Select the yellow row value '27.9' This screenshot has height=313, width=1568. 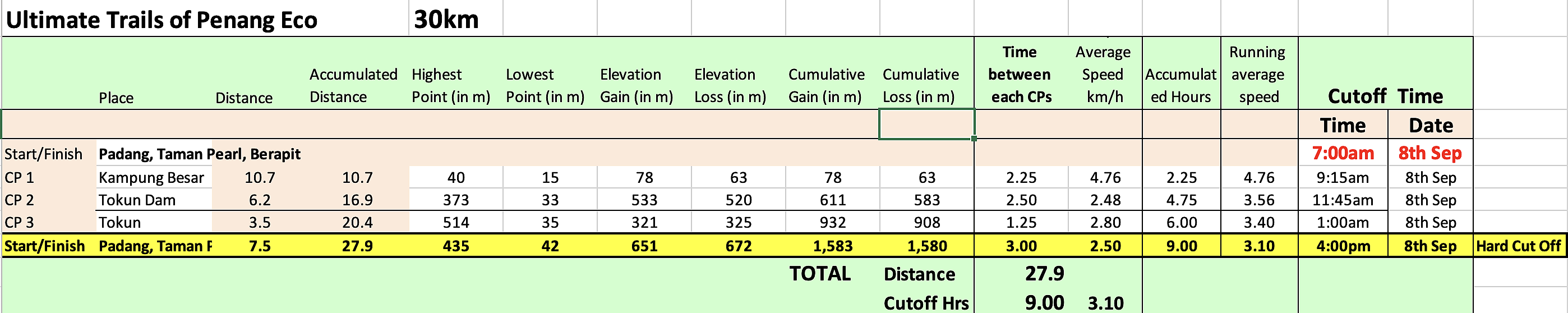click(x=357, y=246)
